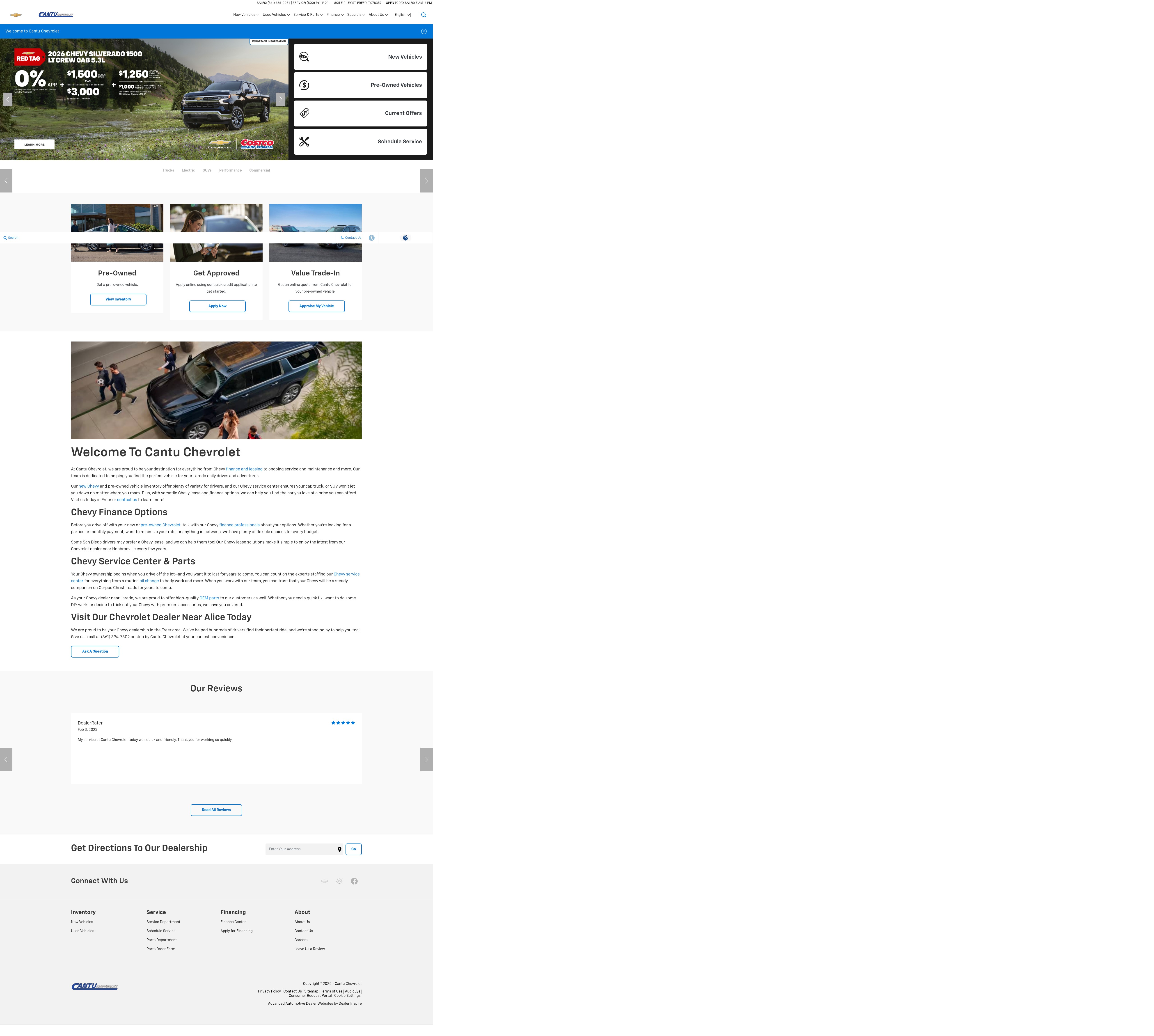Expand the New Vehicles menu

(246, 15)
